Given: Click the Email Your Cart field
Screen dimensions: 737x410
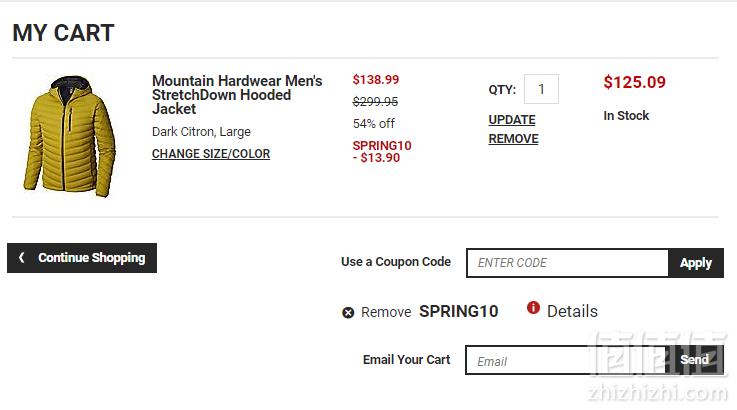Looking at the screenshot, I should pos(565,361).
